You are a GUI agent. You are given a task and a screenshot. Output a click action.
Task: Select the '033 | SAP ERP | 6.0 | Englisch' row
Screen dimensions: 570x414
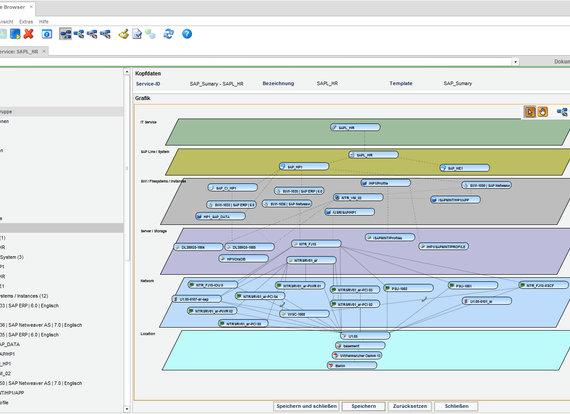[x=29, y=306]
